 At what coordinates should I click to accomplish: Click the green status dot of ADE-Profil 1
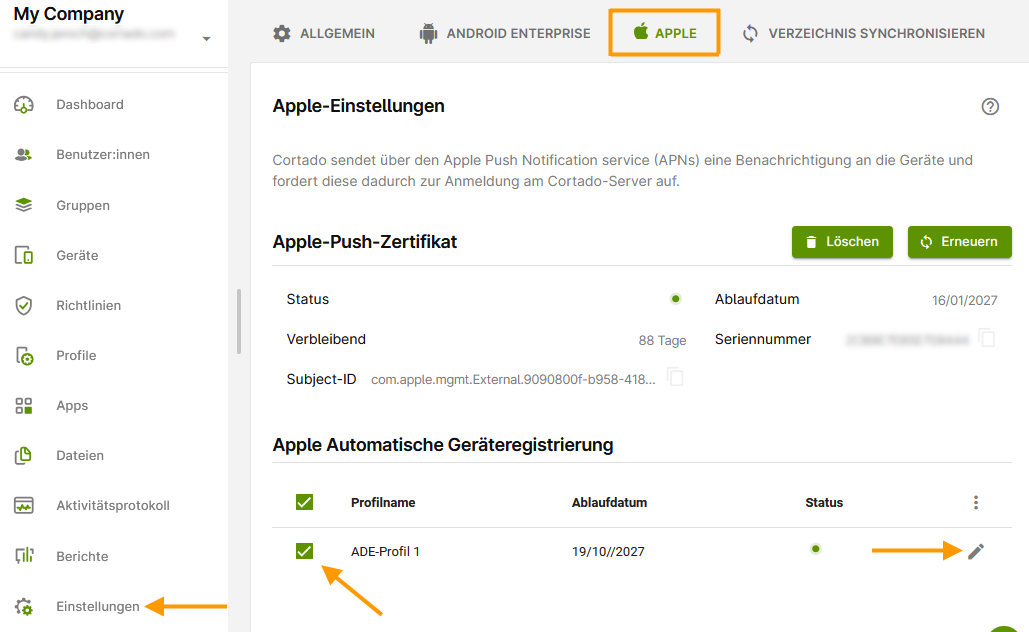coord(815,549)
